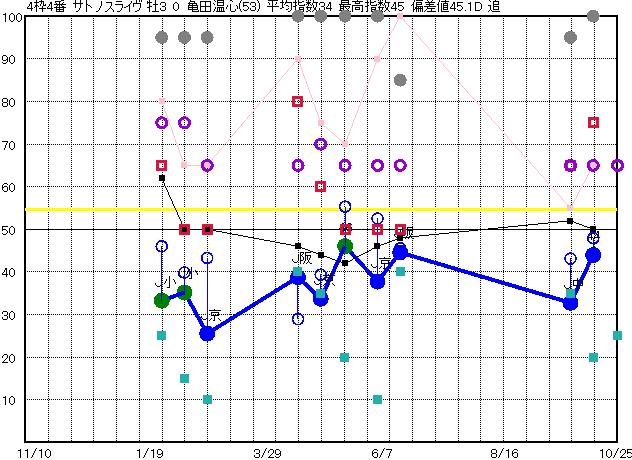
Task: Click the 100 label on the y-axis
Action: point(12,17)
